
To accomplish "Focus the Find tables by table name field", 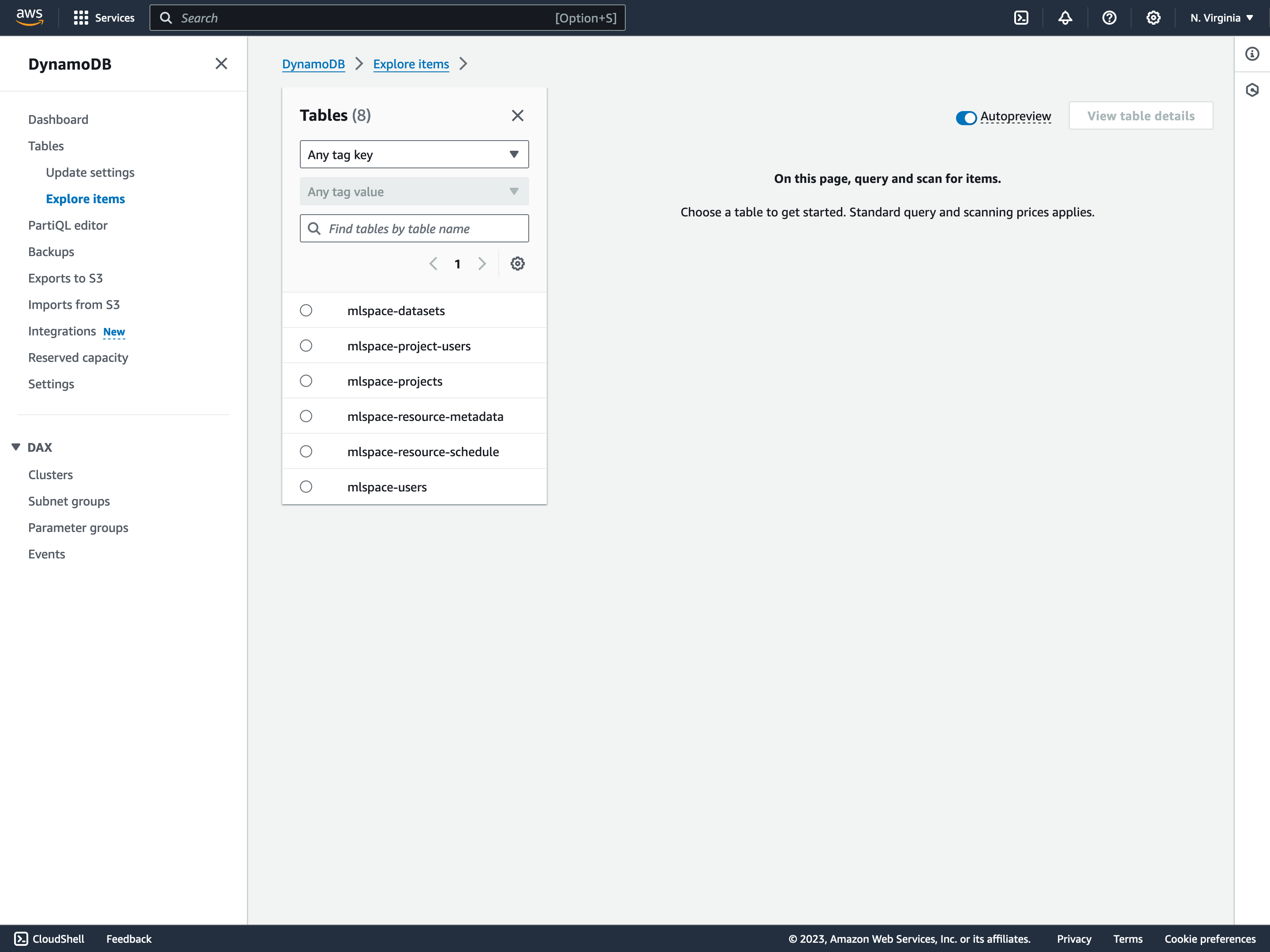I will coord(414,228).
